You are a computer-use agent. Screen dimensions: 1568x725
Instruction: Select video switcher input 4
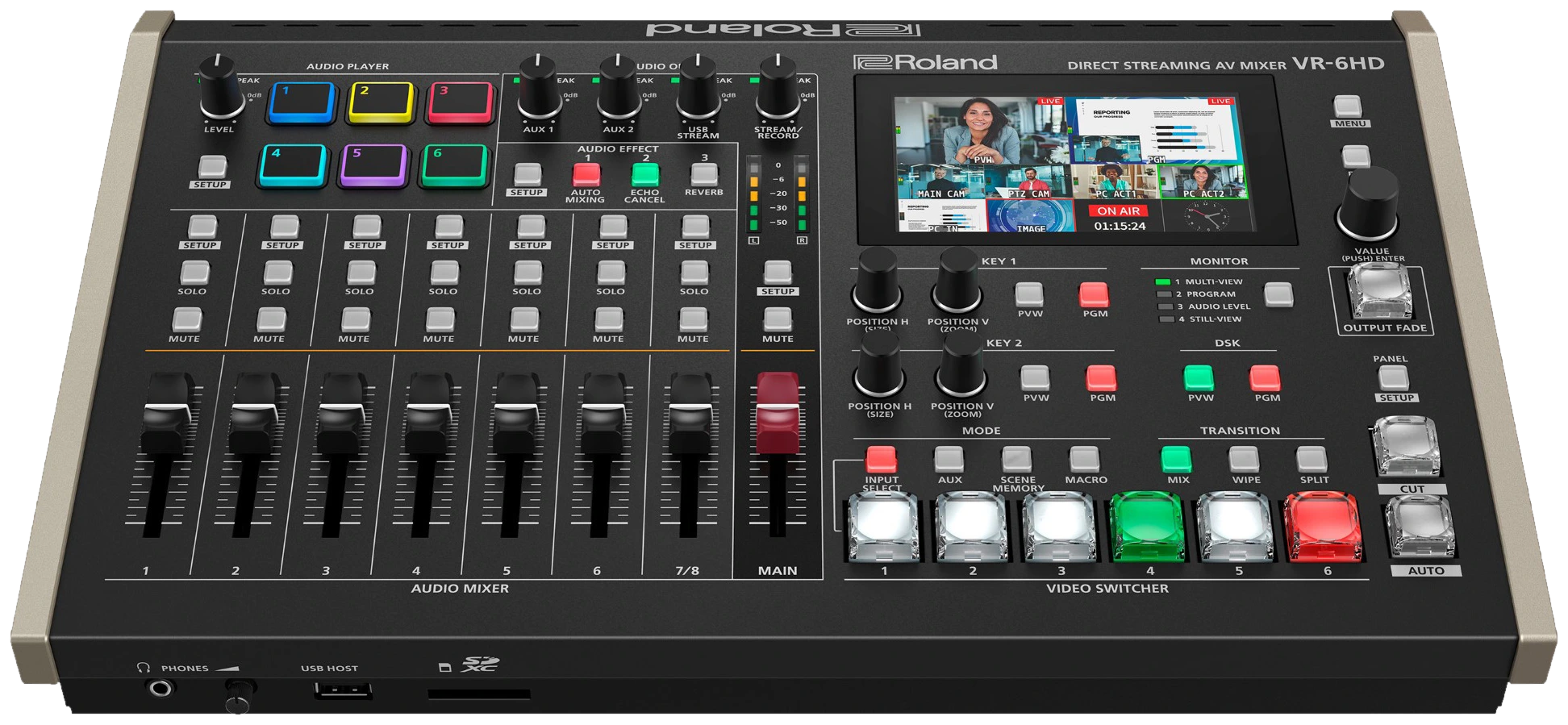click(1148, 526)
